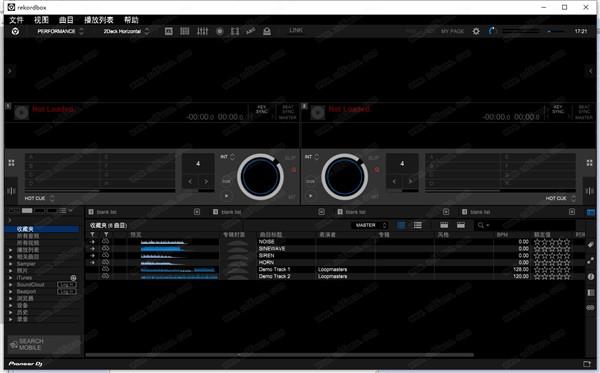Play deck 1 with play button
The width and height of the screenshot is (600, 373).
coord(227,195)
